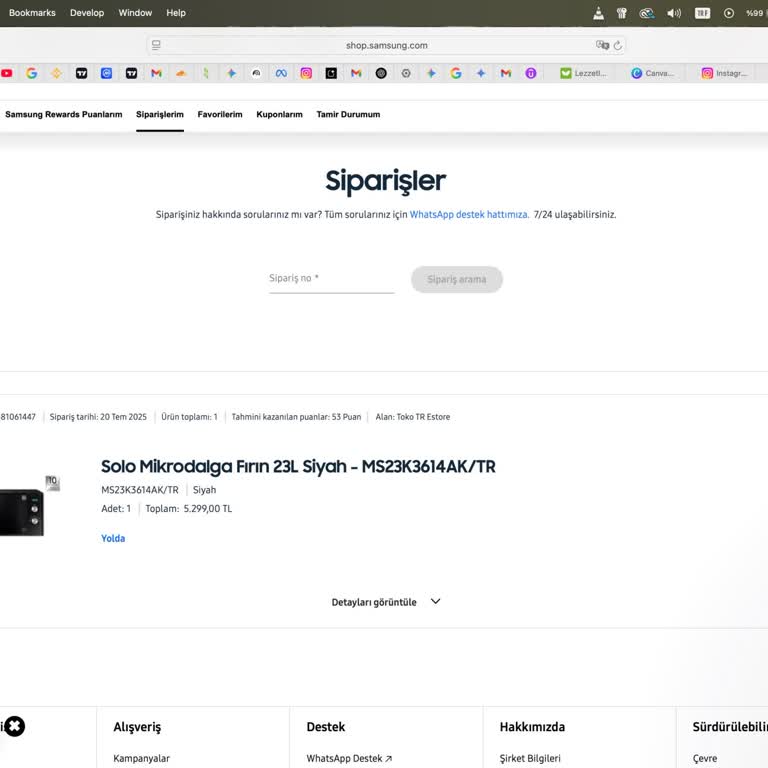Image resolution: width=768 pixels, height=768 pixels.
Task: Click the shop.samsung.com address bar
Action: coord(386,45)
